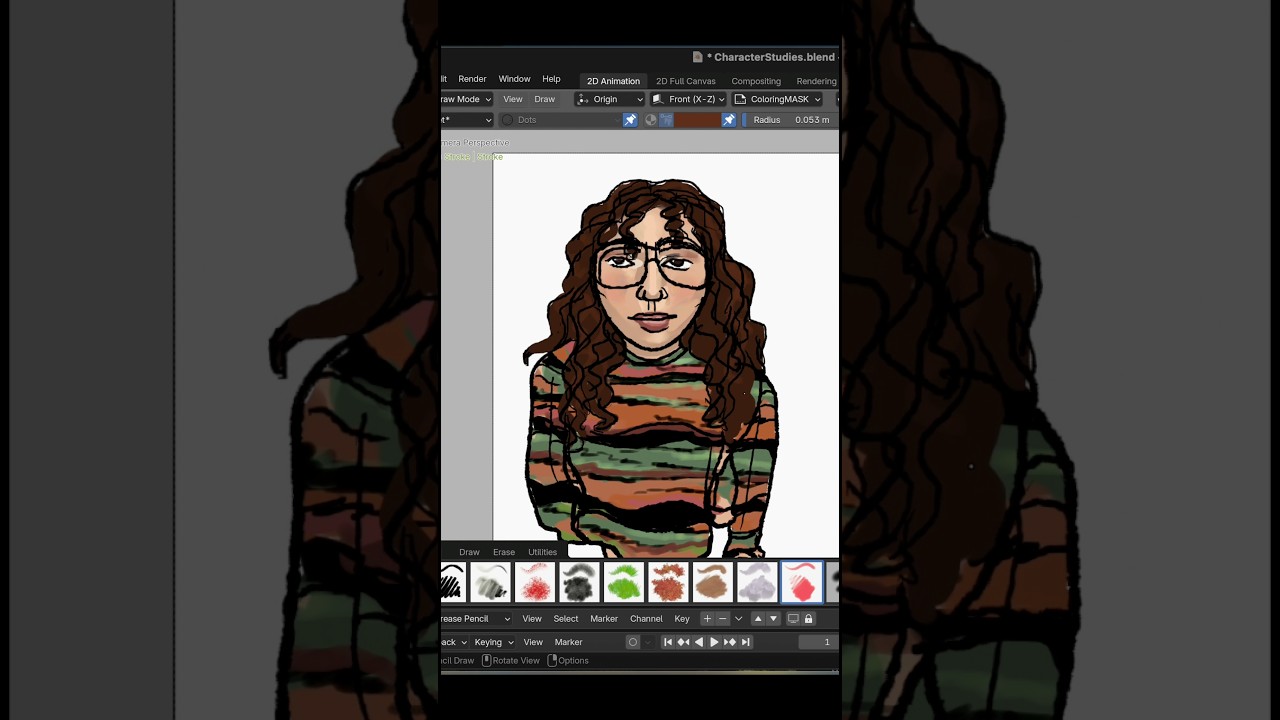Jump to the previous keyframe
This screenshot has height=720, width=1280.
(683, 642)
